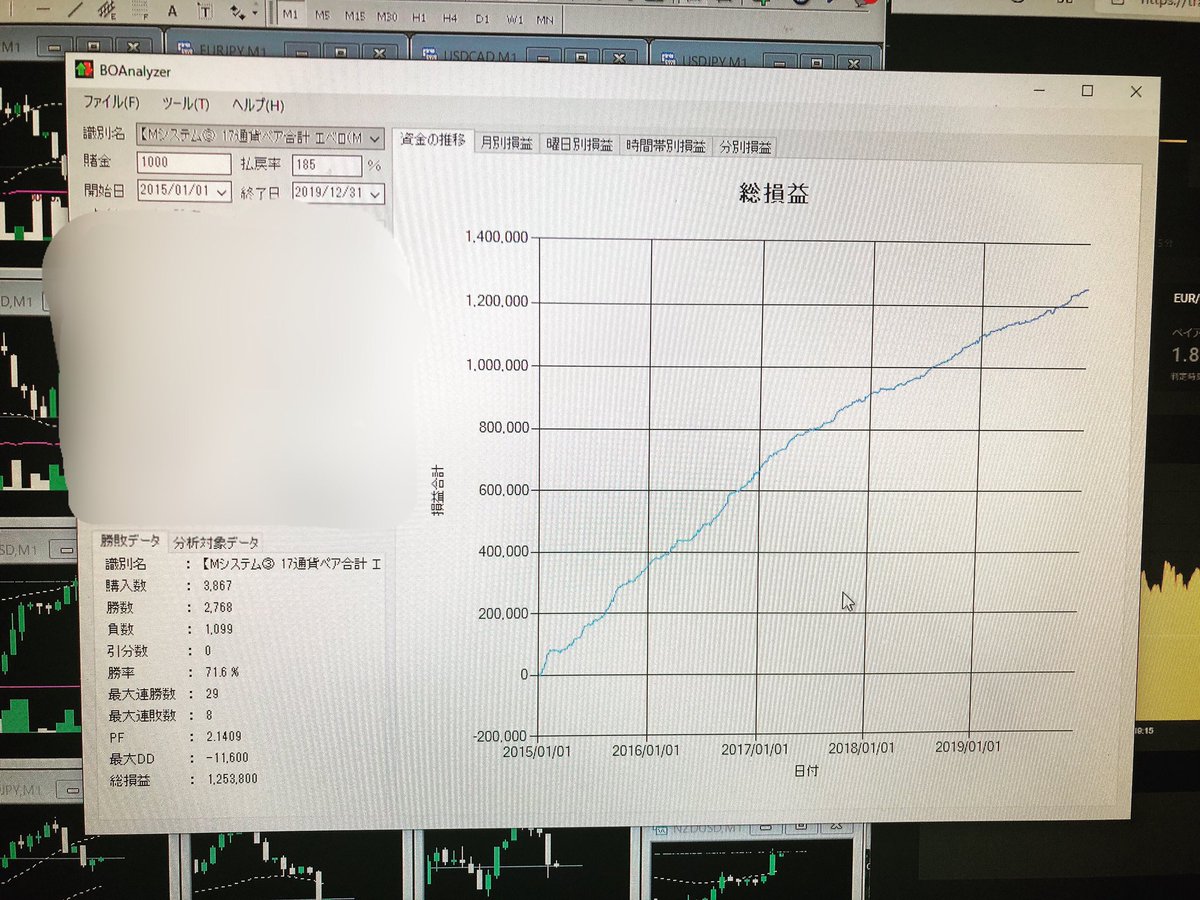This screenshot has height=900, width=1200.
Task: Click the 1,400,000 y-axis label
Action: pyautogui.click(x=498, y=237)
